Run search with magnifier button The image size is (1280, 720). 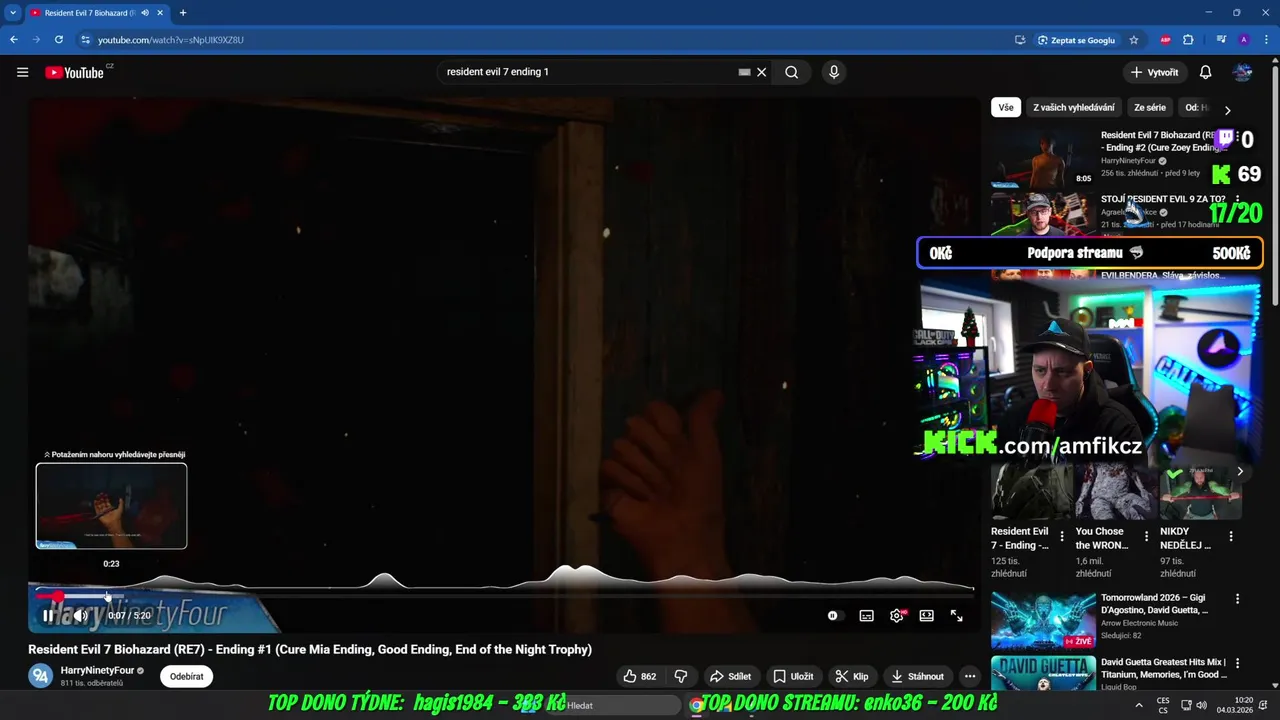click(x=791, y=72)
